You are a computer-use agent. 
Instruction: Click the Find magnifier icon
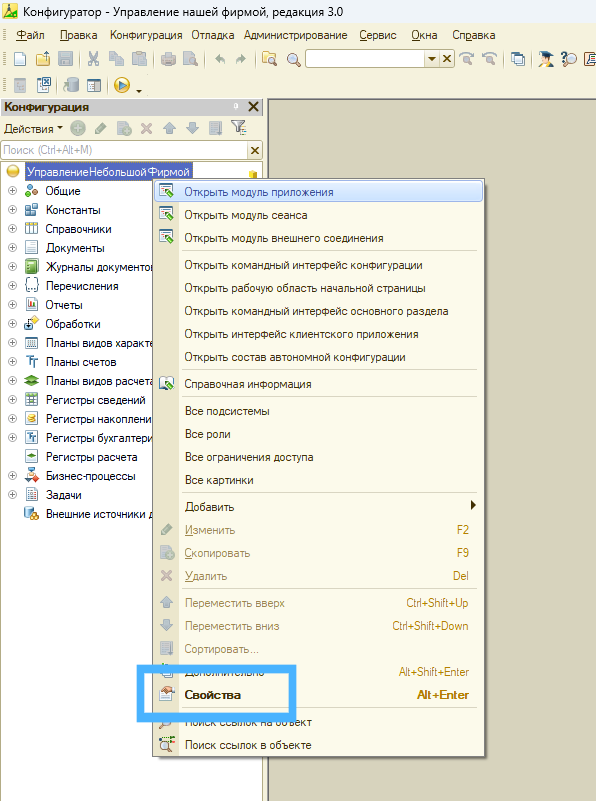[x=294, y=60]
